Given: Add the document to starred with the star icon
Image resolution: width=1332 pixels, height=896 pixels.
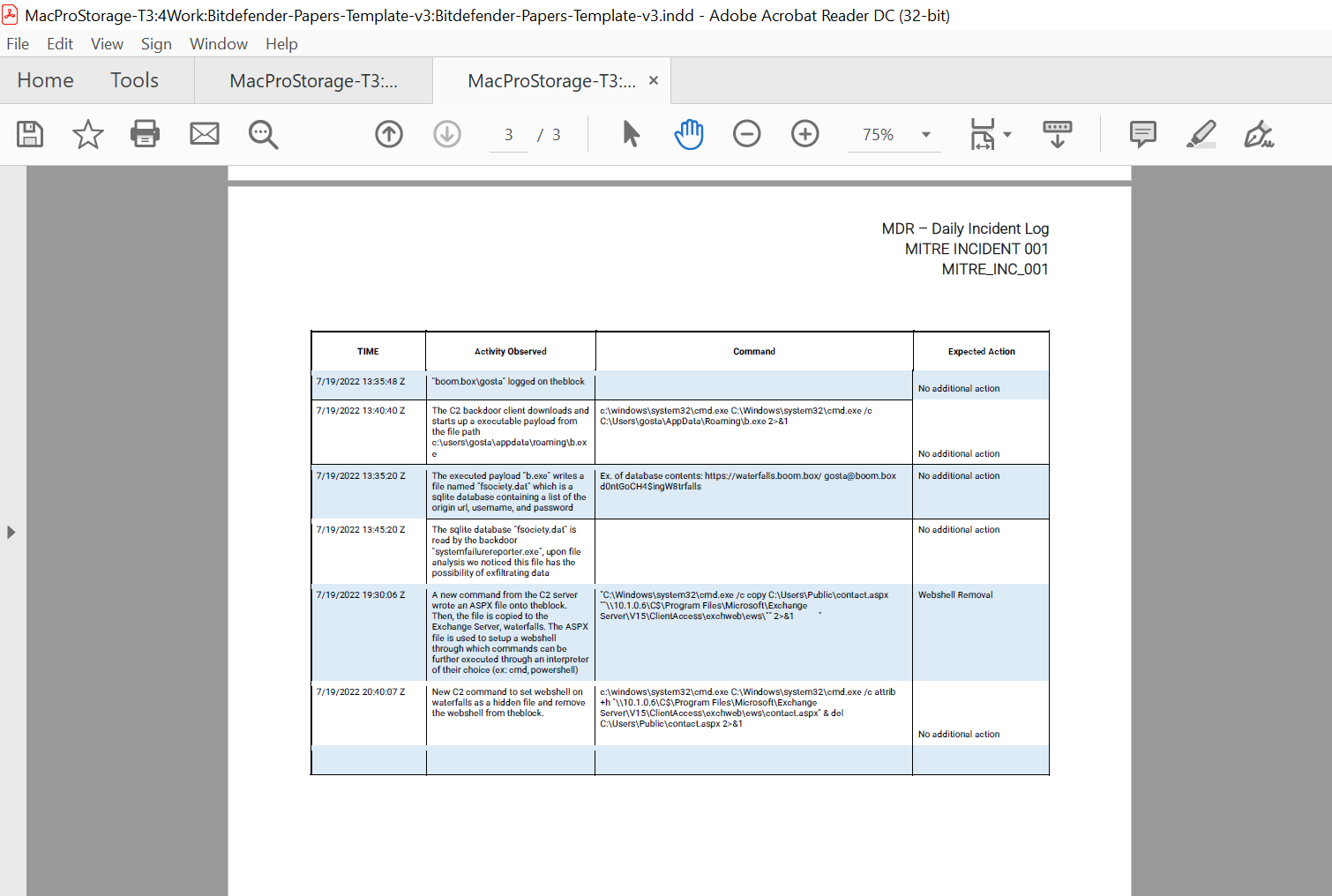Looking at the screenshot, I should coord(87,134).
